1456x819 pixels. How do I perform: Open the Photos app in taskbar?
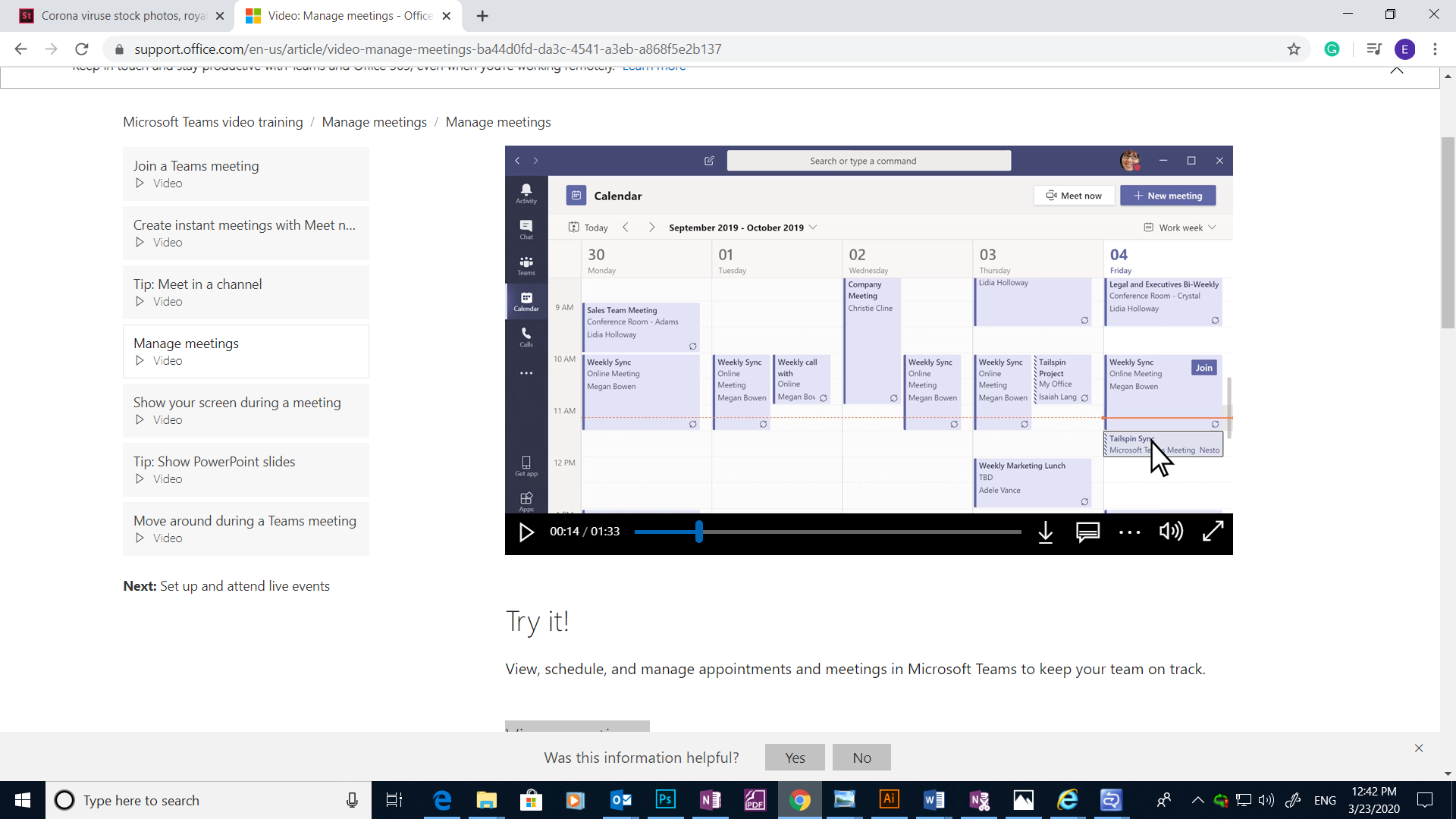(x=1023, y=800)
